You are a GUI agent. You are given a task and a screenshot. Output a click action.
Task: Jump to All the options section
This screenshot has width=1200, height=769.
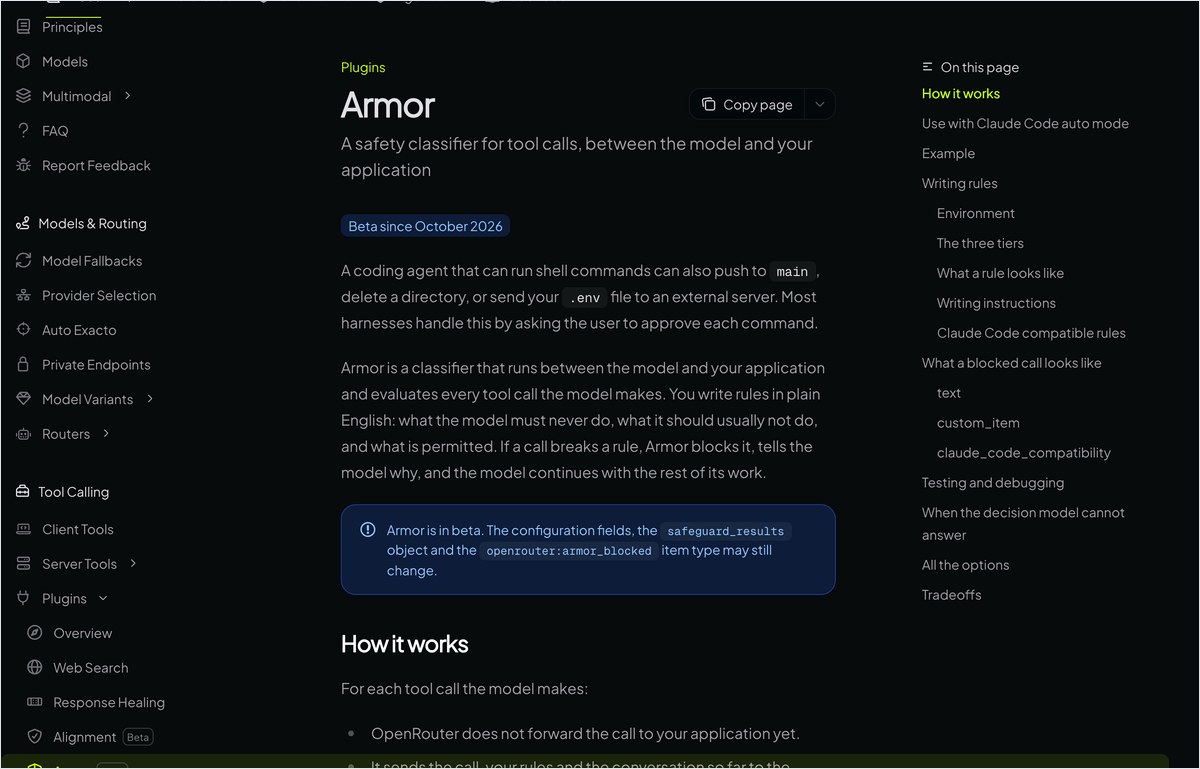click(x=965, y=565)
